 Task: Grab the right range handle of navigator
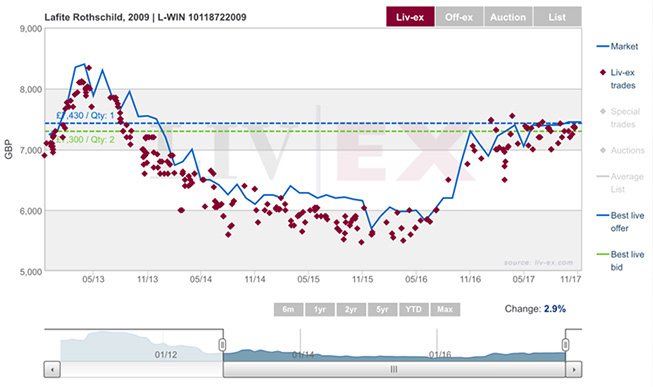click(566, 345)
